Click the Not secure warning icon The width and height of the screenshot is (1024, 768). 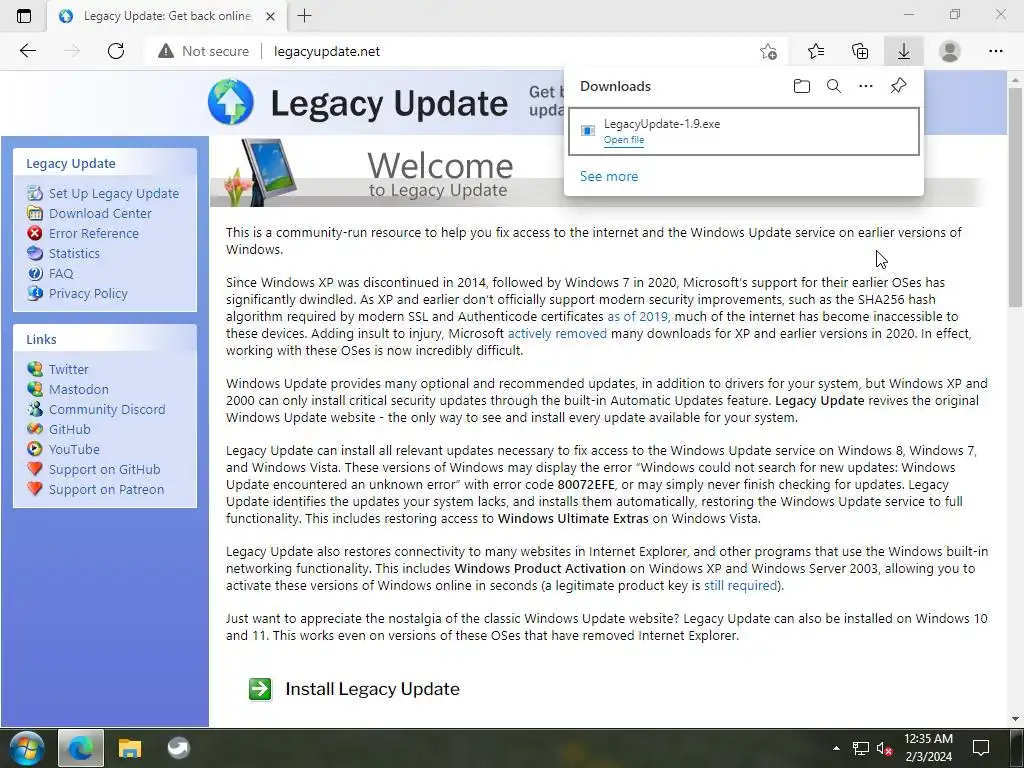coord(166,51)
